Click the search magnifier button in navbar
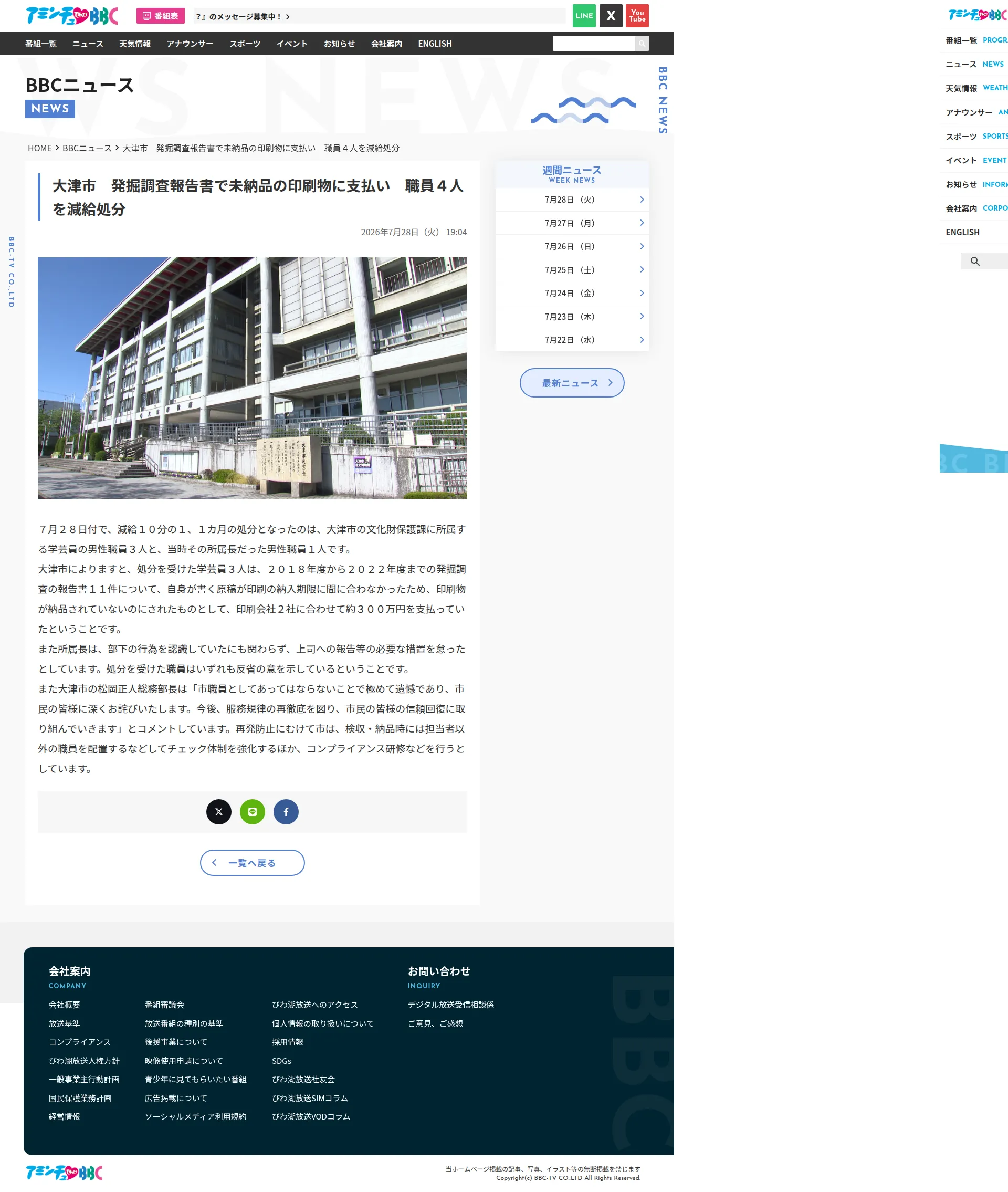Viewport: 1008px width, 1192px height. 642,44
